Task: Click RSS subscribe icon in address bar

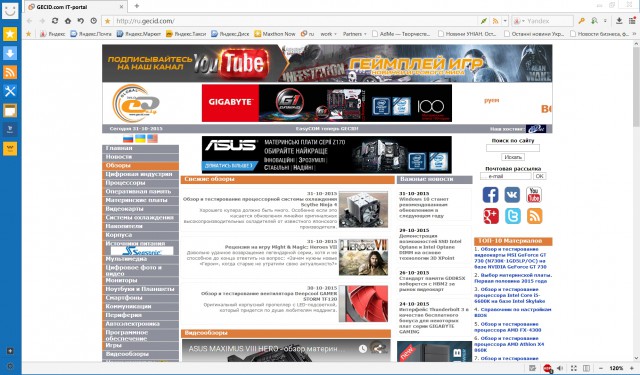Action: (x=495, y=21)
